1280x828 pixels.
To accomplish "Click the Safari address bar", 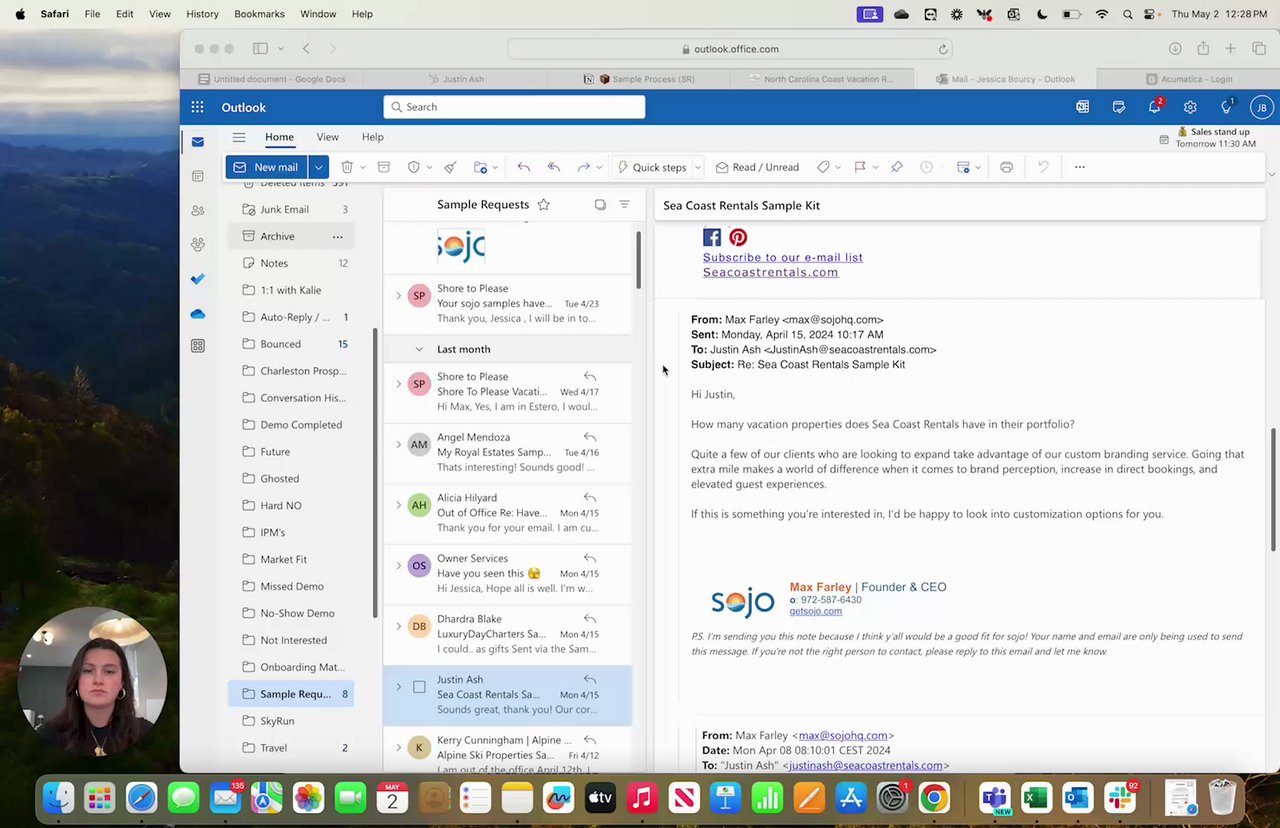I will point(730,49).
